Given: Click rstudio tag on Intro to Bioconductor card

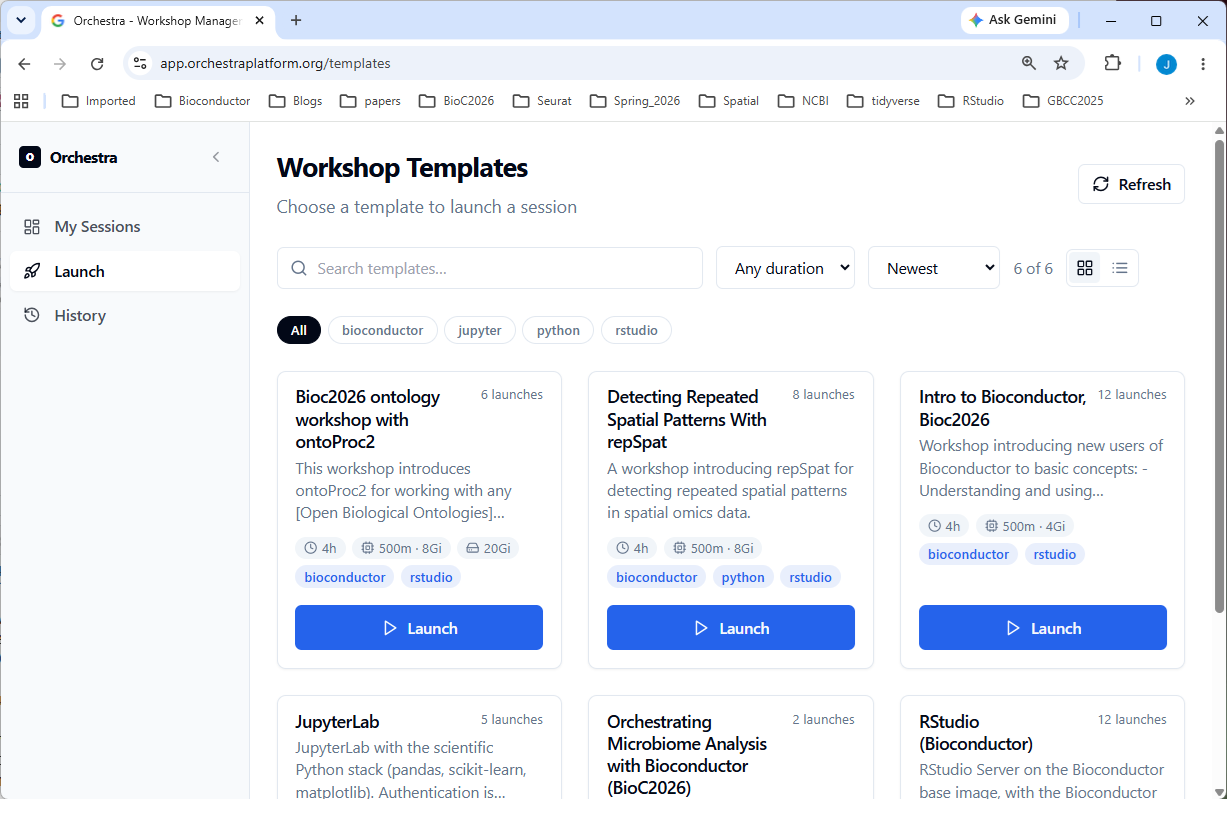Looking at the screenshot, I should (x=1055, y=554).
